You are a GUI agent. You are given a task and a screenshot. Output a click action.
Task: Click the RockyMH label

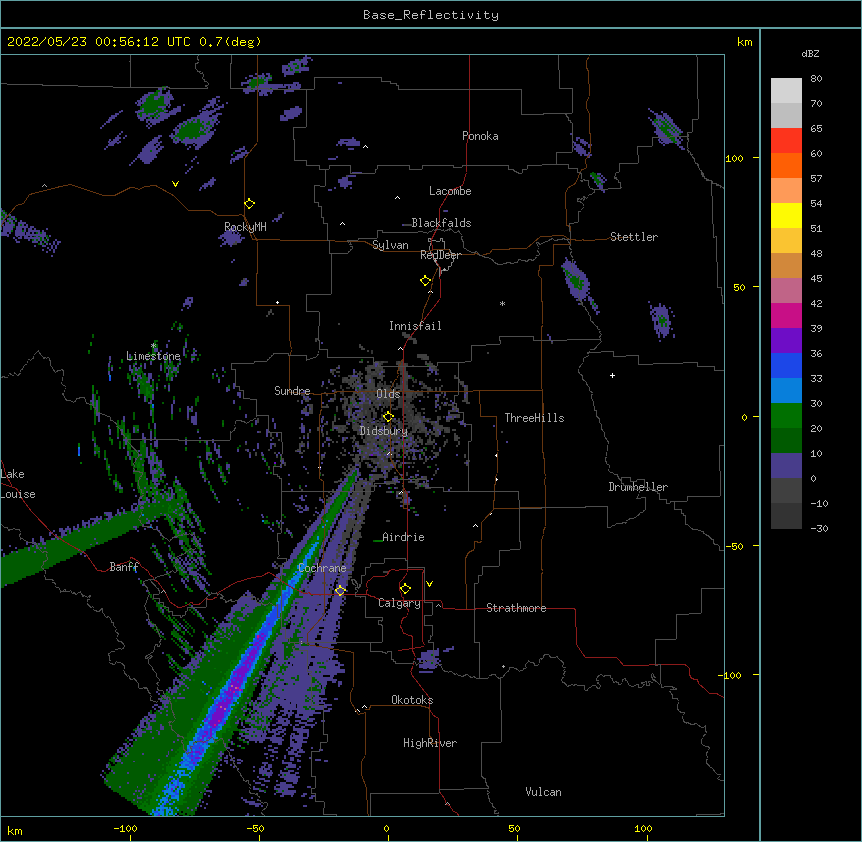tap(245, 226)
